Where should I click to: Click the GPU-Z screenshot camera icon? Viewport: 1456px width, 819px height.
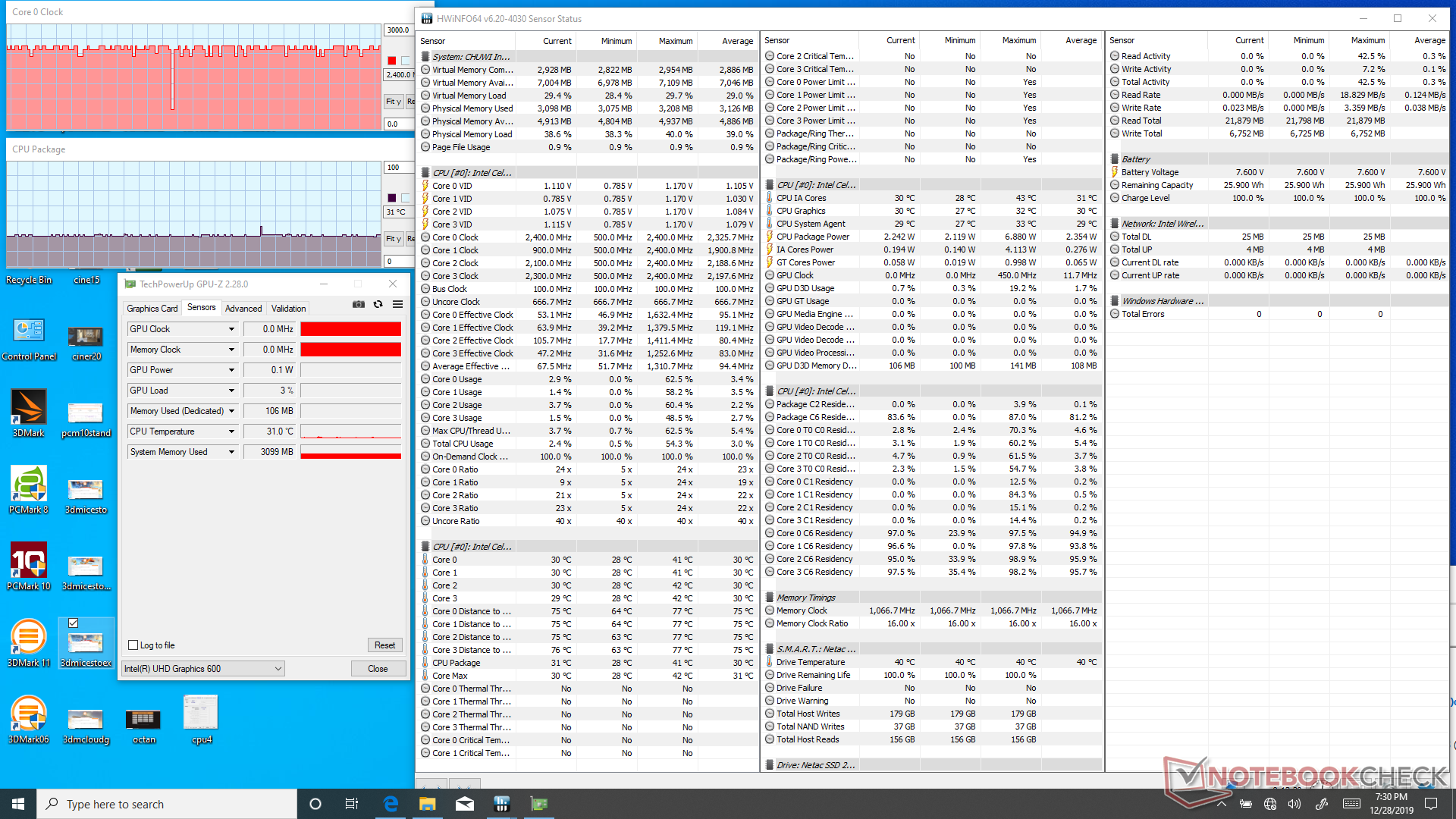[359, 304]
